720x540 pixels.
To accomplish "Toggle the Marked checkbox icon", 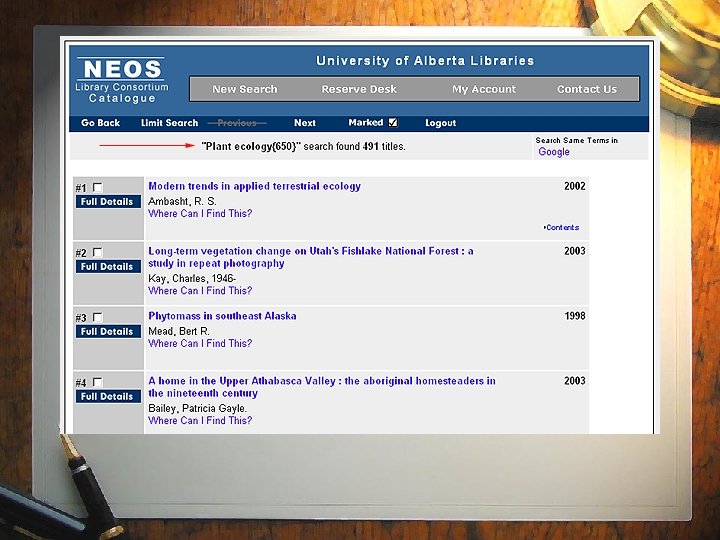I will point(393,122).
